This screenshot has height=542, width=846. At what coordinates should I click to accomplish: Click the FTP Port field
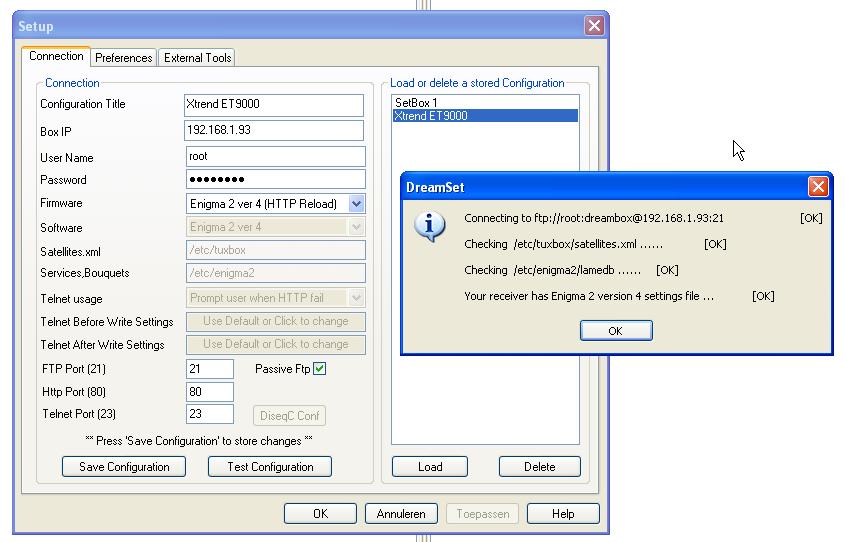click(x=210, y=369)
